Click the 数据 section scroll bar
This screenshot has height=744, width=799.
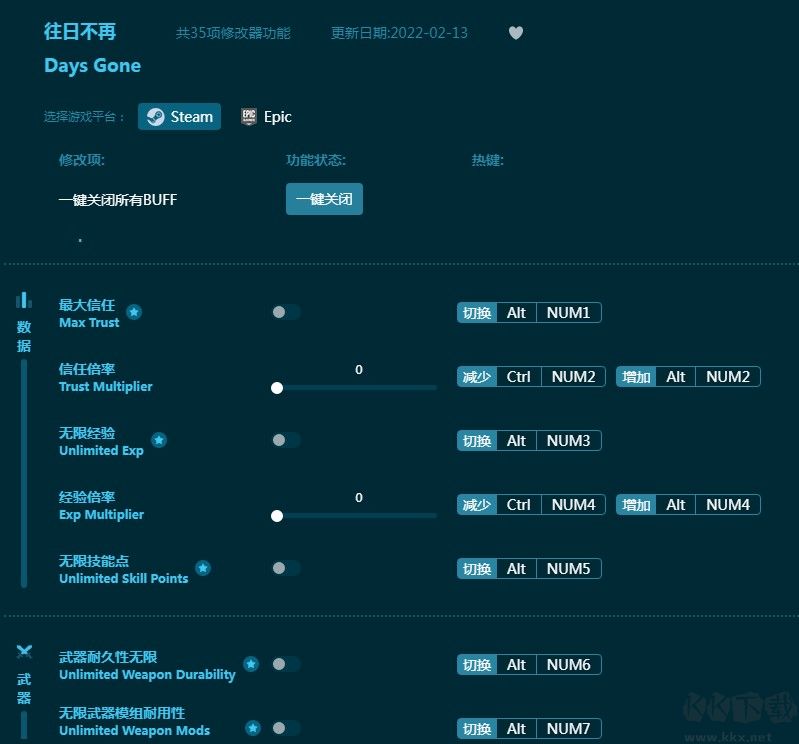[23, 473]
